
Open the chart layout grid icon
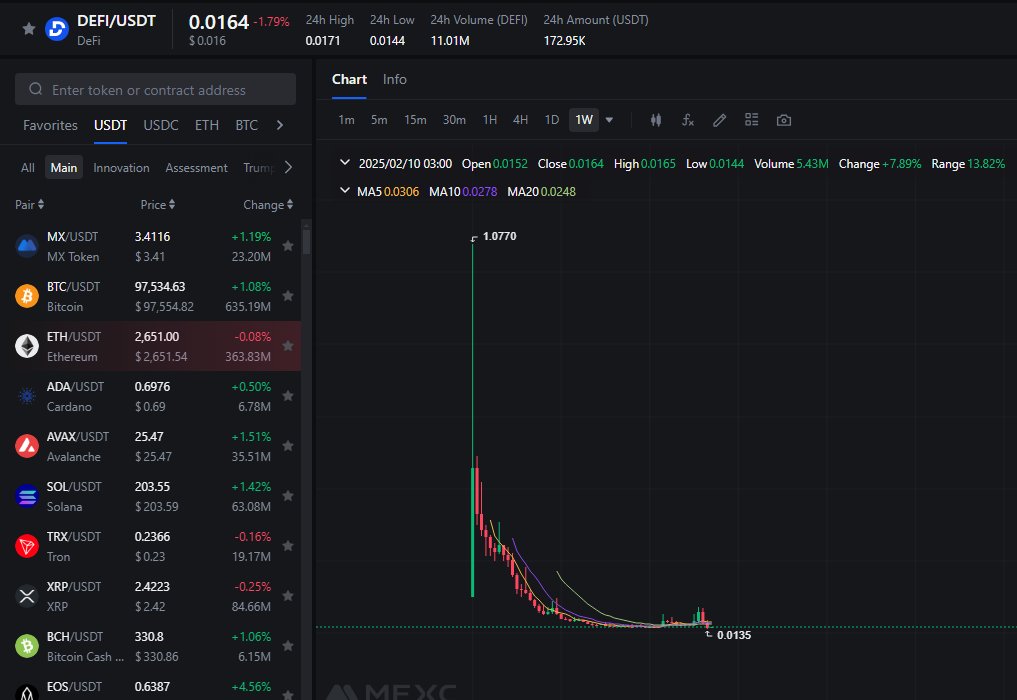751,119
